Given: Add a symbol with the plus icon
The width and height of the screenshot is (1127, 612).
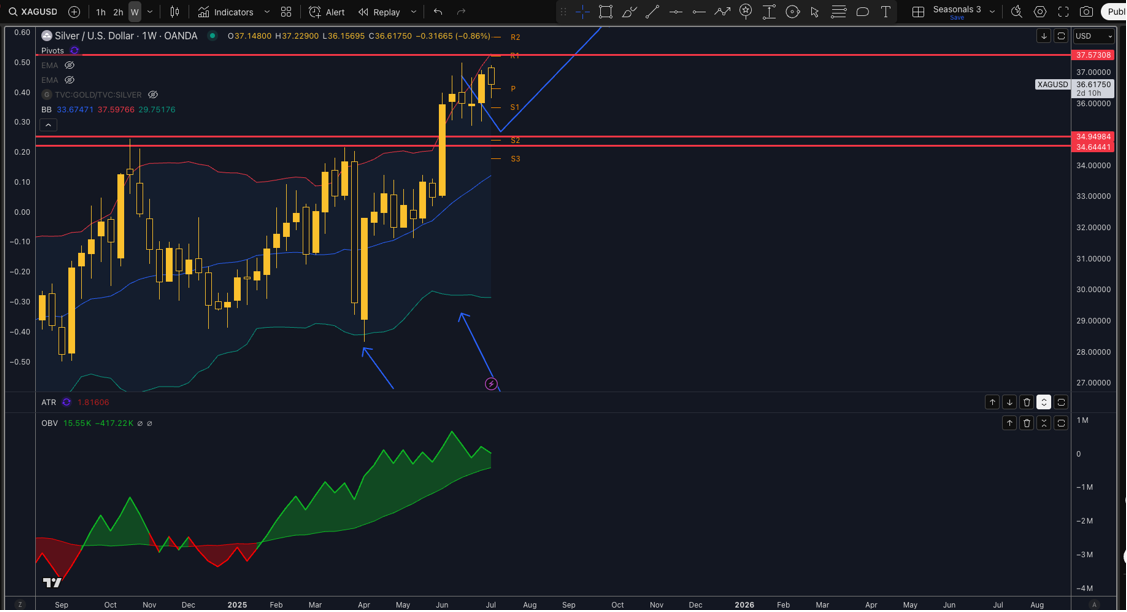Looking at the screenshot, I should pyautogui.click(x=74, y=12).
